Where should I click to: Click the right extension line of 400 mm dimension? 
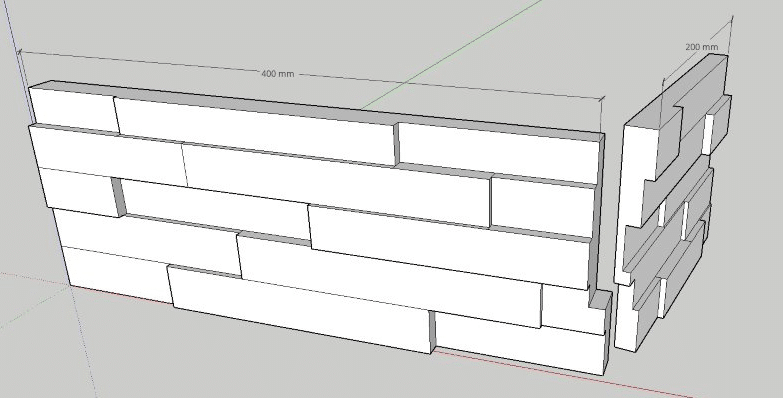click(601, 115)
